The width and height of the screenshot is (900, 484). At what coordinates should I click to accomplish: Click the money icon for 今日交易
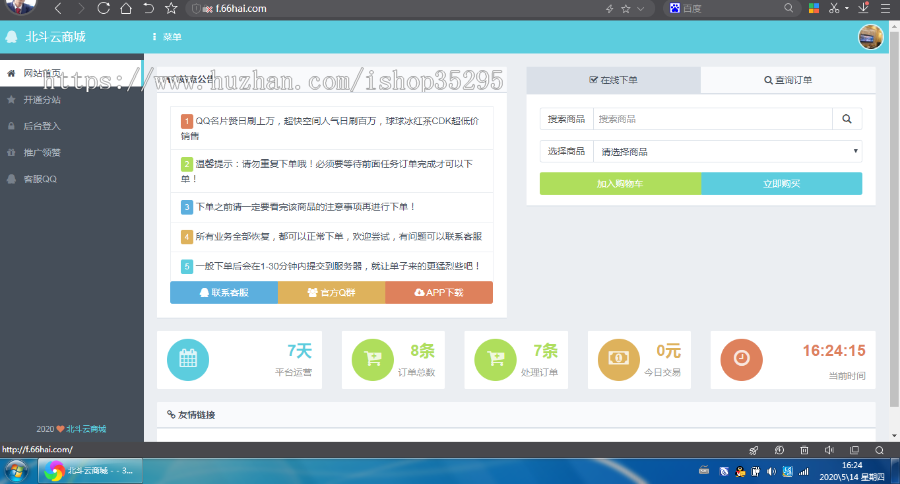619,359
